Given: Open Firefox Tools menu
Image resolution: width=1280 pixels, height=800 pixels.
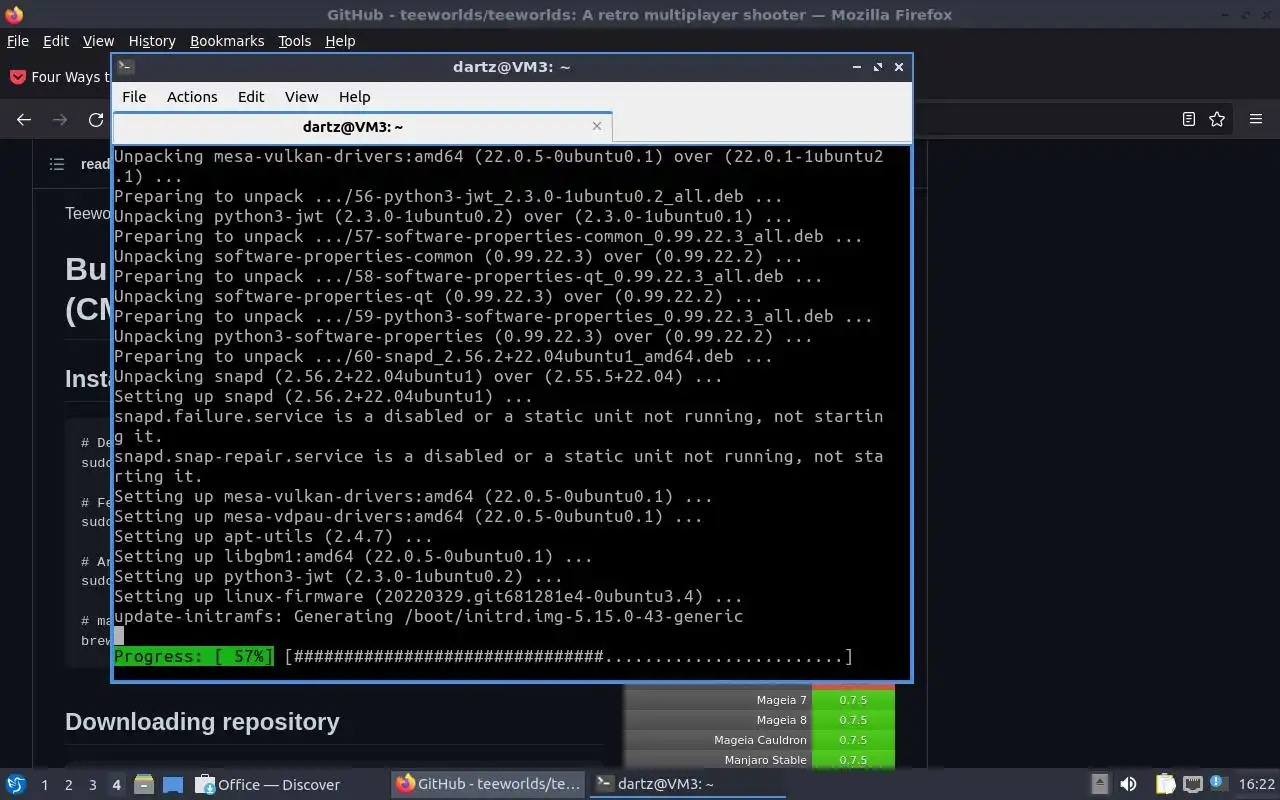Looking at the screenshot, I should [x=294, y=41].
